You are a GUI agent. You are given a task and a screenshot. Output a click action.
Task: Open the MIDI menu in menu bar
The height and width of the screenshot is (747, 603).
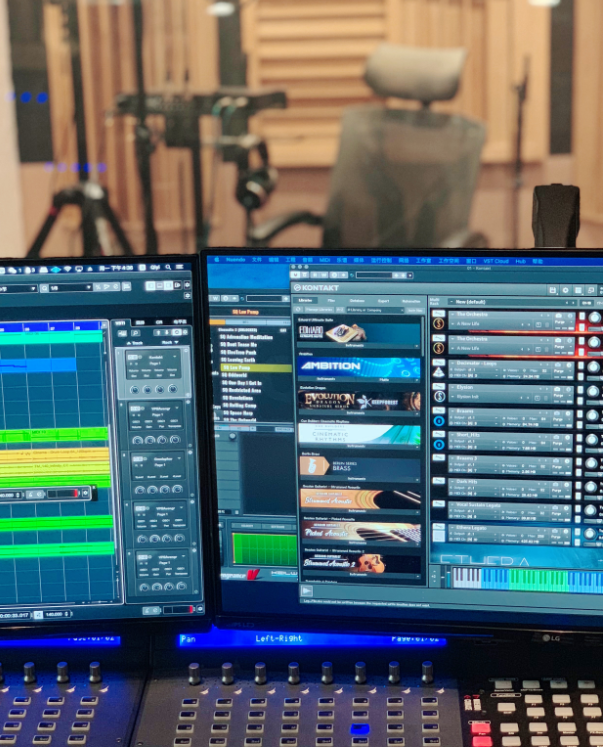[x=324, y=260]
